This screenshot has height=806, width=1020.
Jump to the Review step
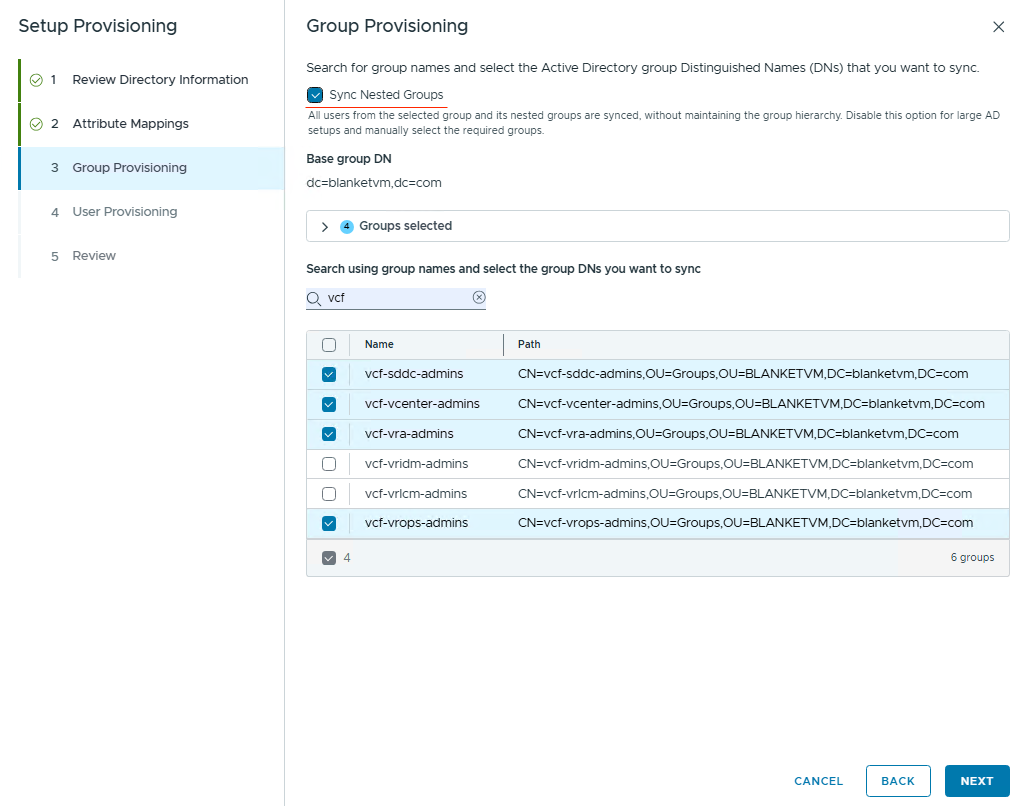[94, 256]
